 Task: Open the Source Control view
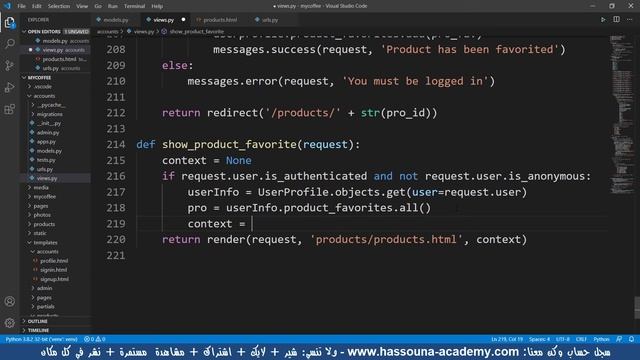pyautogui.click(x=9, y=65)
